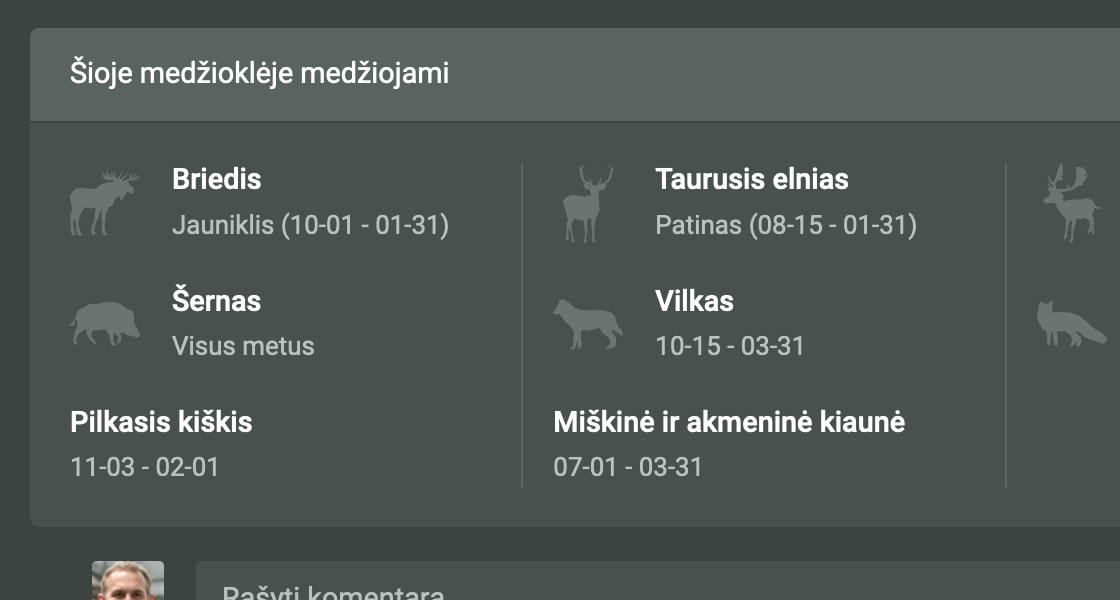1120x600 pixels.
Task: Open the Vilkas species entry
Action: click(x=694, y=301)
